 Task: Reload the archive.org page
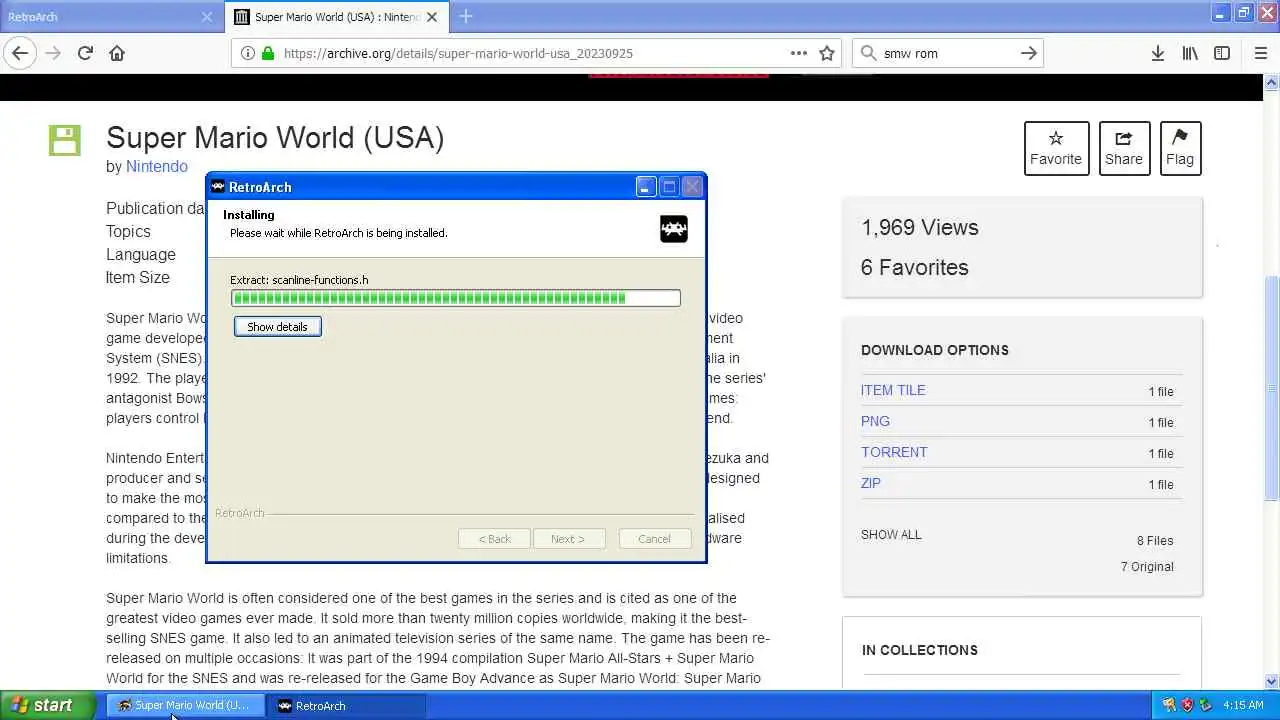85,53
